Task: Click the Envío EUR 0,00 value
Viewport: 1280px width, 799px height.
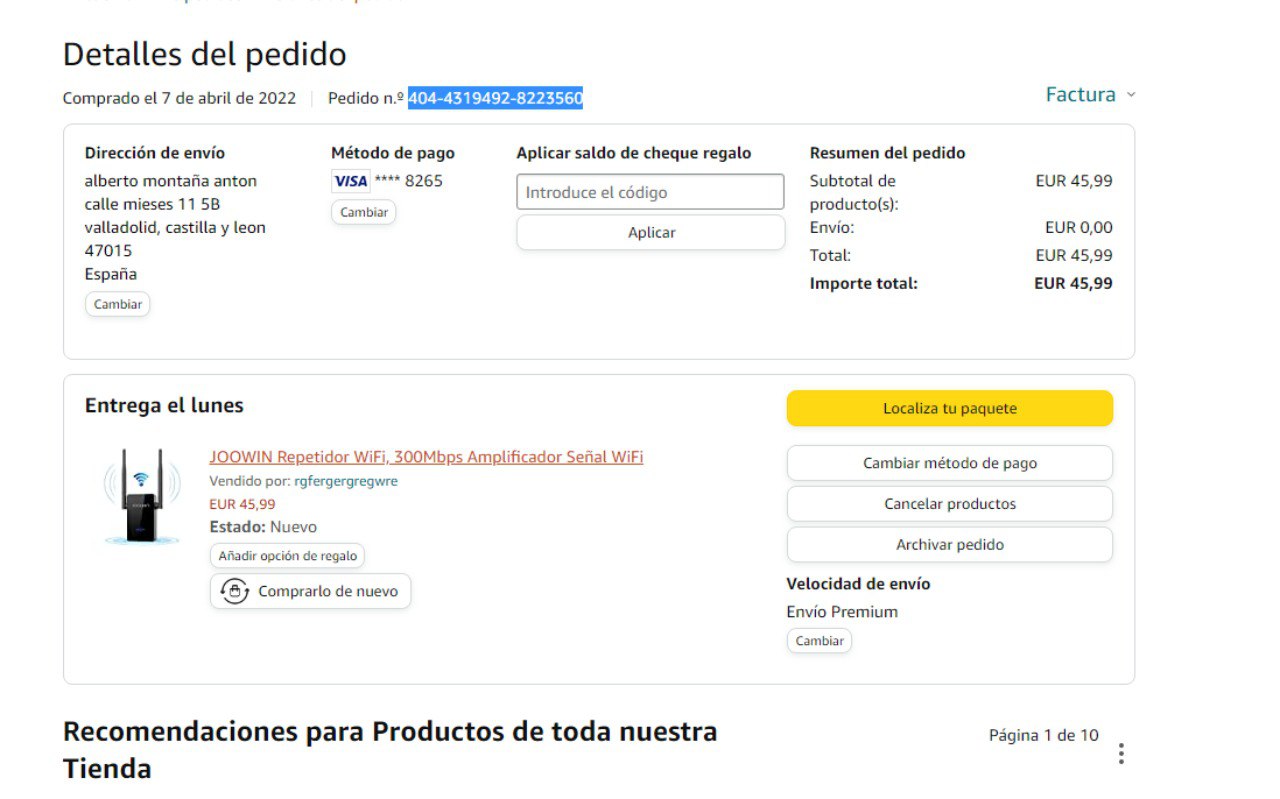Action: pyautogui.click(x=1079, y=227)
